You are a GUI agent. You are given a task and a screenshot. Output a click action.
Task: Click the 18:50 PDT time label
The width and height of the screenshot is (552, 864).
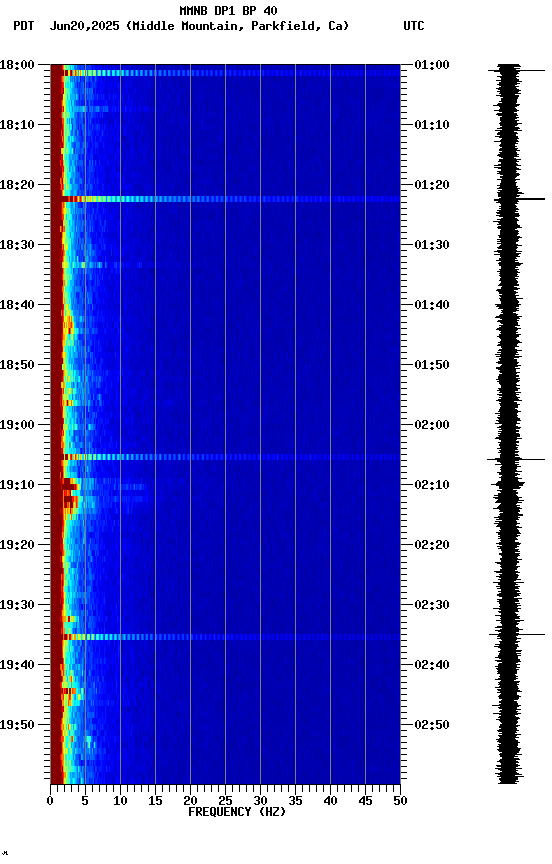click(x=17, y=365)
